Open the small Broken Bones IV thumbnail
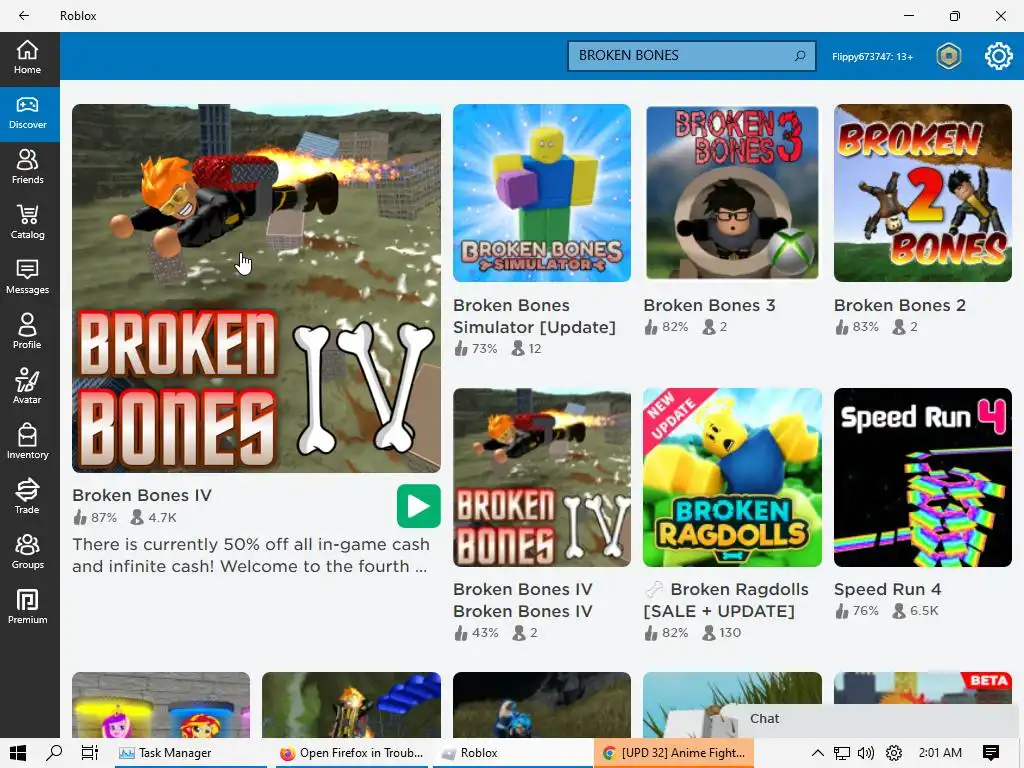 click(x=542, y=477)
